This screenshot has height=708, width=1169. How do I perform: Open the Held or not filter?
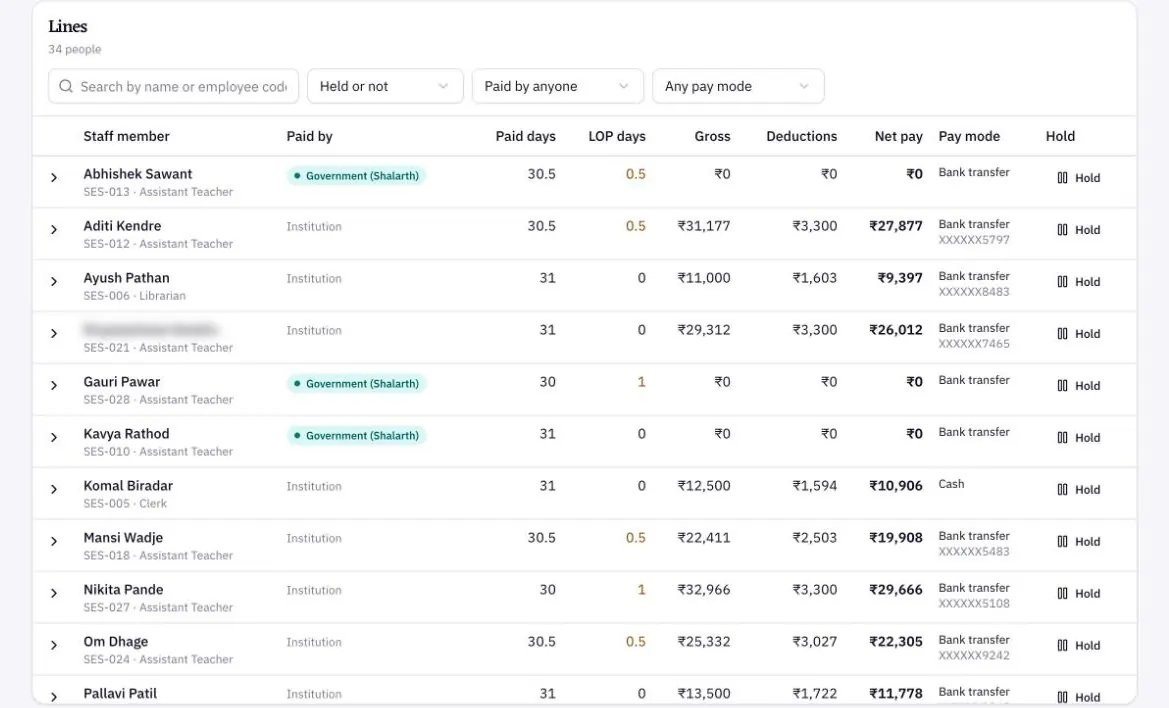pos(385,86)
